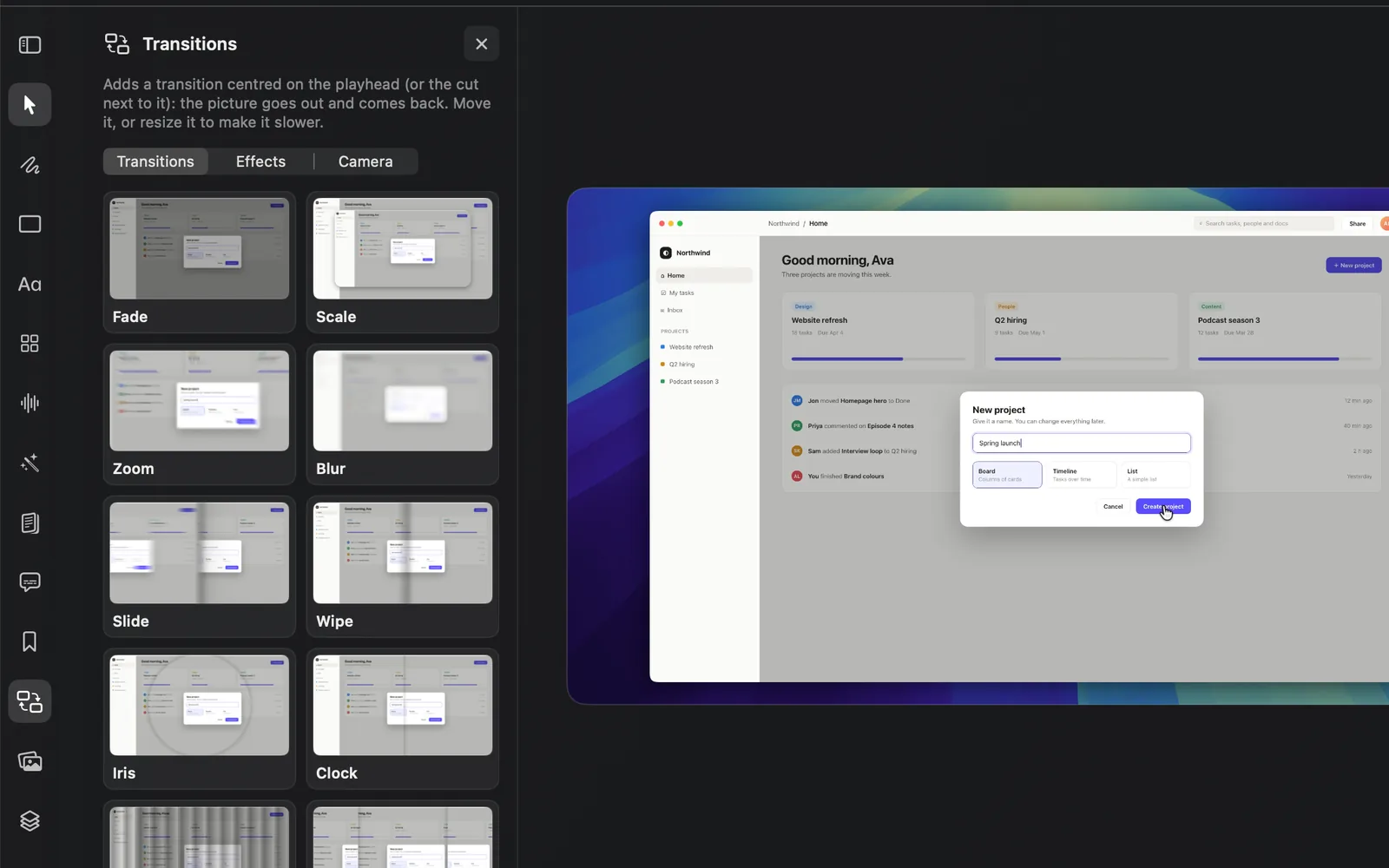Select the Board layout option
Image resolution: width=1389 pixels, height=868 pixels.
click(1007, 475)
